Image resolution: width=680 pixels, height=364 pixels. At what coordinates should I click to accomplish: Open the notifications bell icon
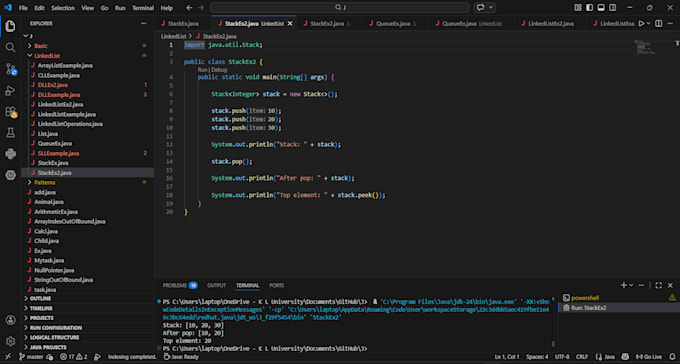(671, 357)
